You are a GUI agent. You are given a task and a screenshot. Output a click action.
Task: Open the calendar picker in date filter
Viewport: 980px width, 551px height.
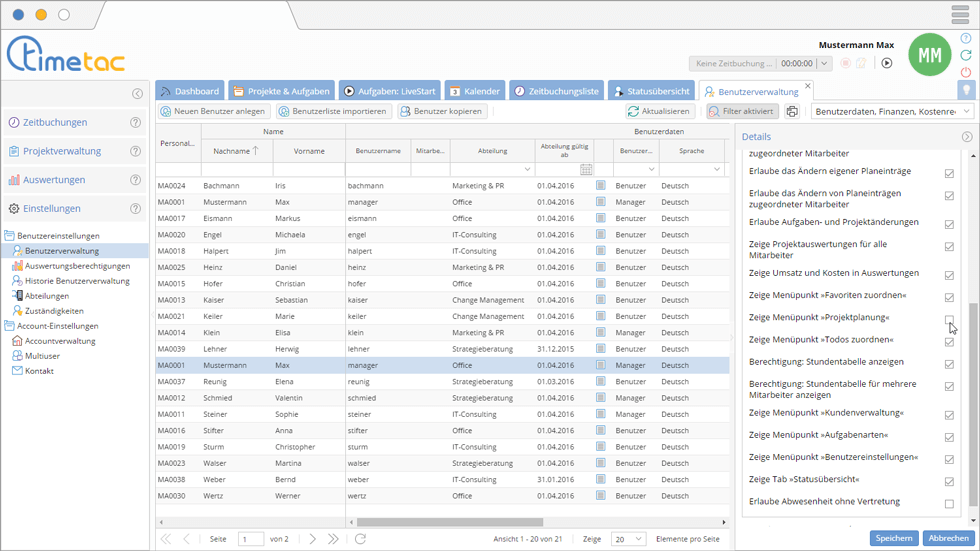point(586,170)
